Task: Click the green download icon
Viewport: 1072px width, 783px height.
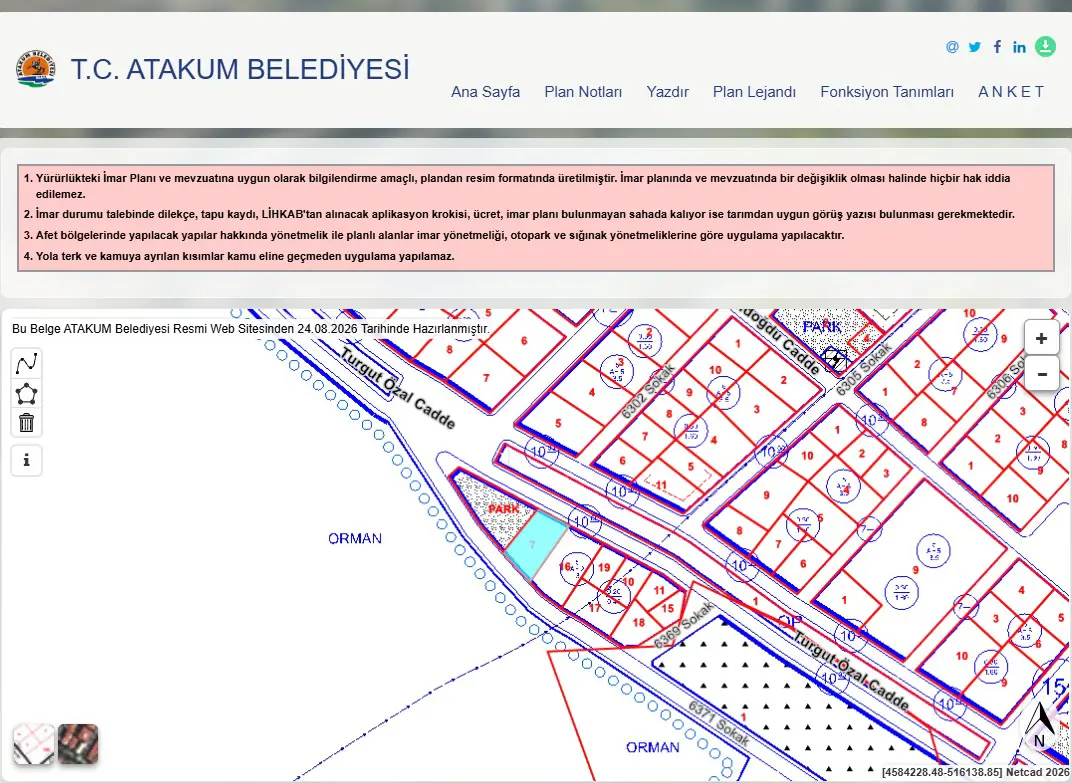Action: (1045, 46)
